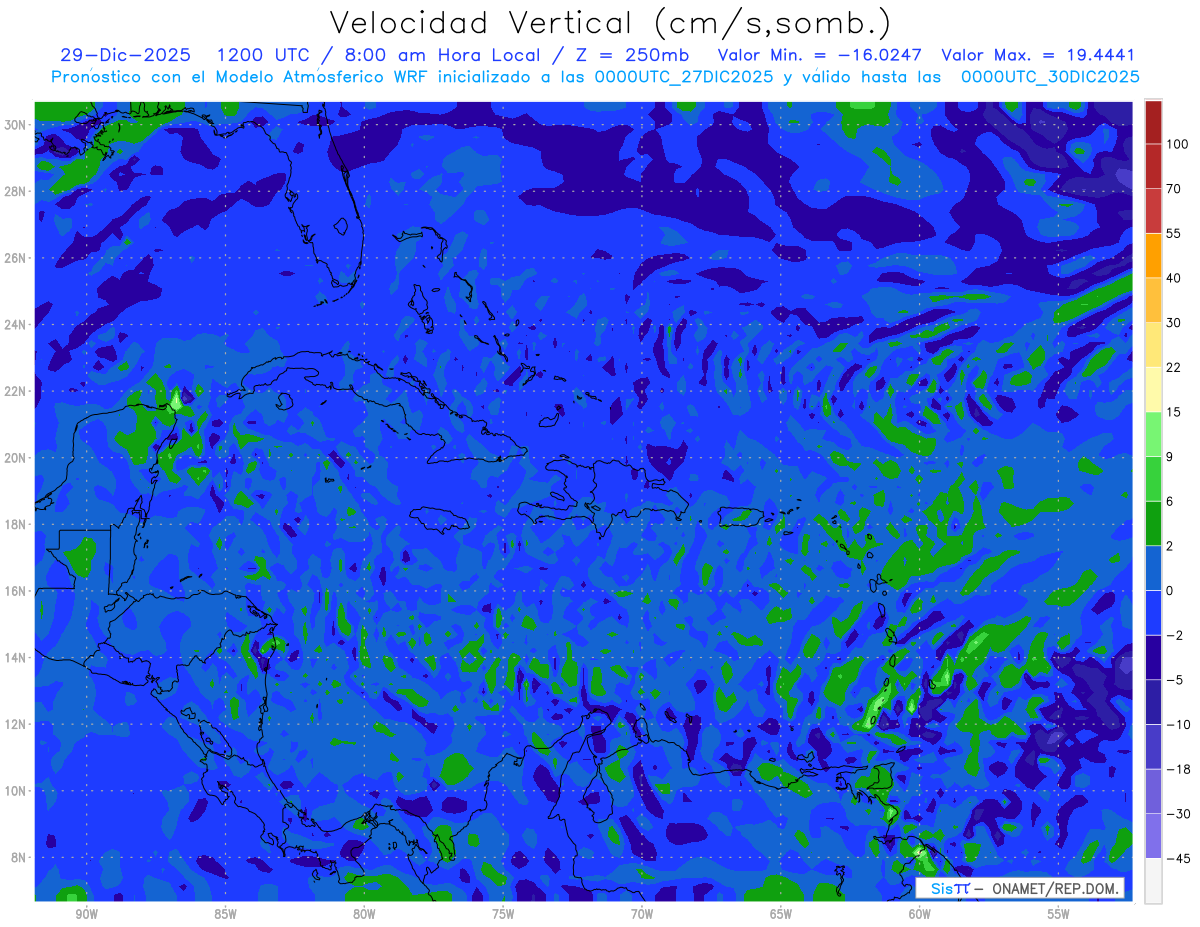
Task: Pick the violet swatch between -45 and -30
Action: pos(1153,836)
